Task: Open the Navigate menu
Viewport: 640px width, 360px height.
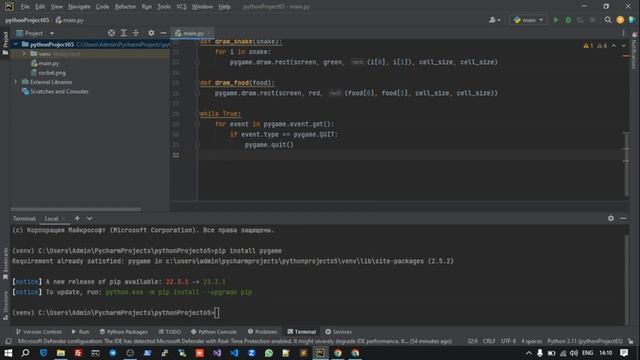Action: pos(79,7)
